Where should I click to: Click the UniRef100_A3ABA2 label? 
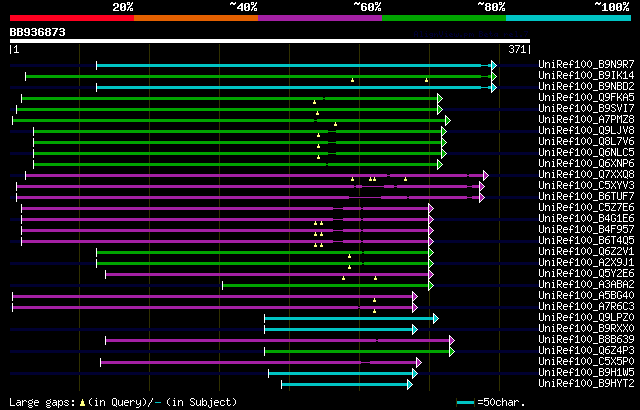[x=586, y=285]
